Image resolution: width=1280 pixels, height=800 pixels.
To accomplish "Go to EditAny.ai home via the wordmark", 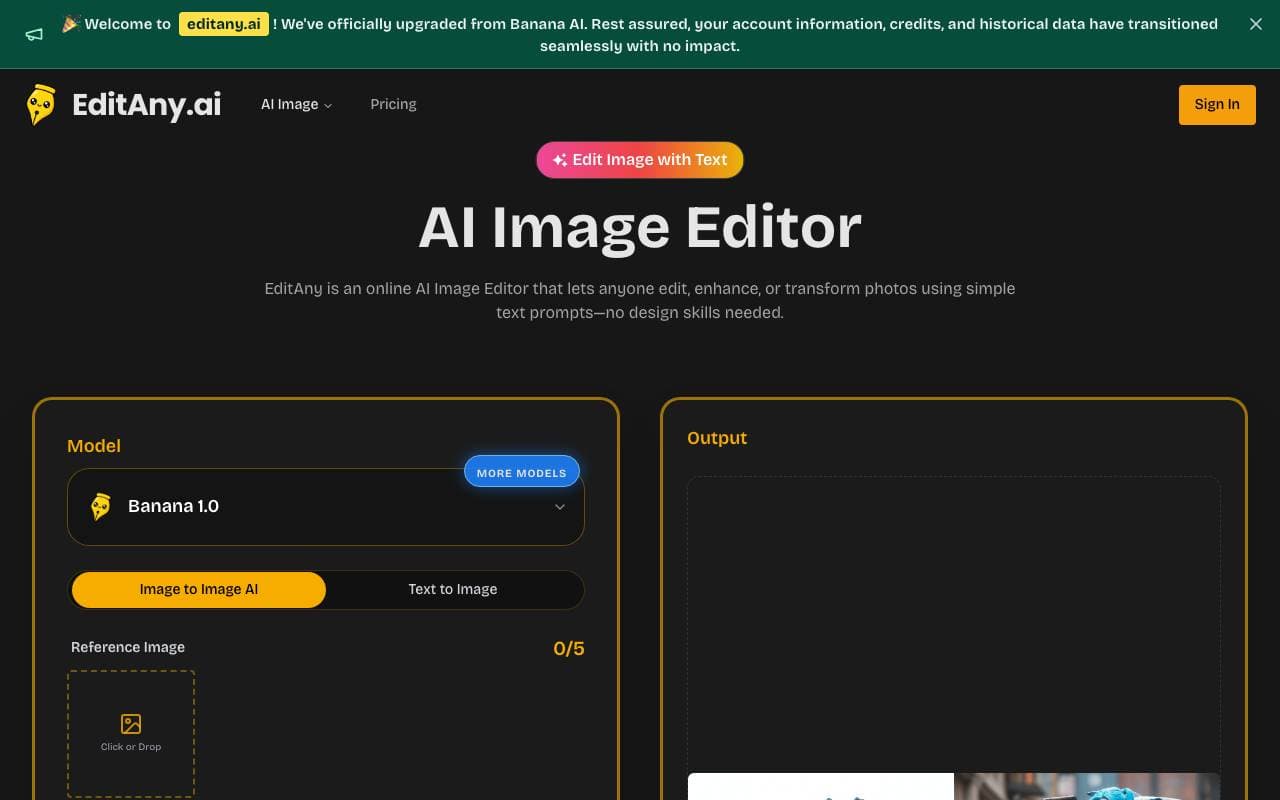I will click(x=147, y=105).
